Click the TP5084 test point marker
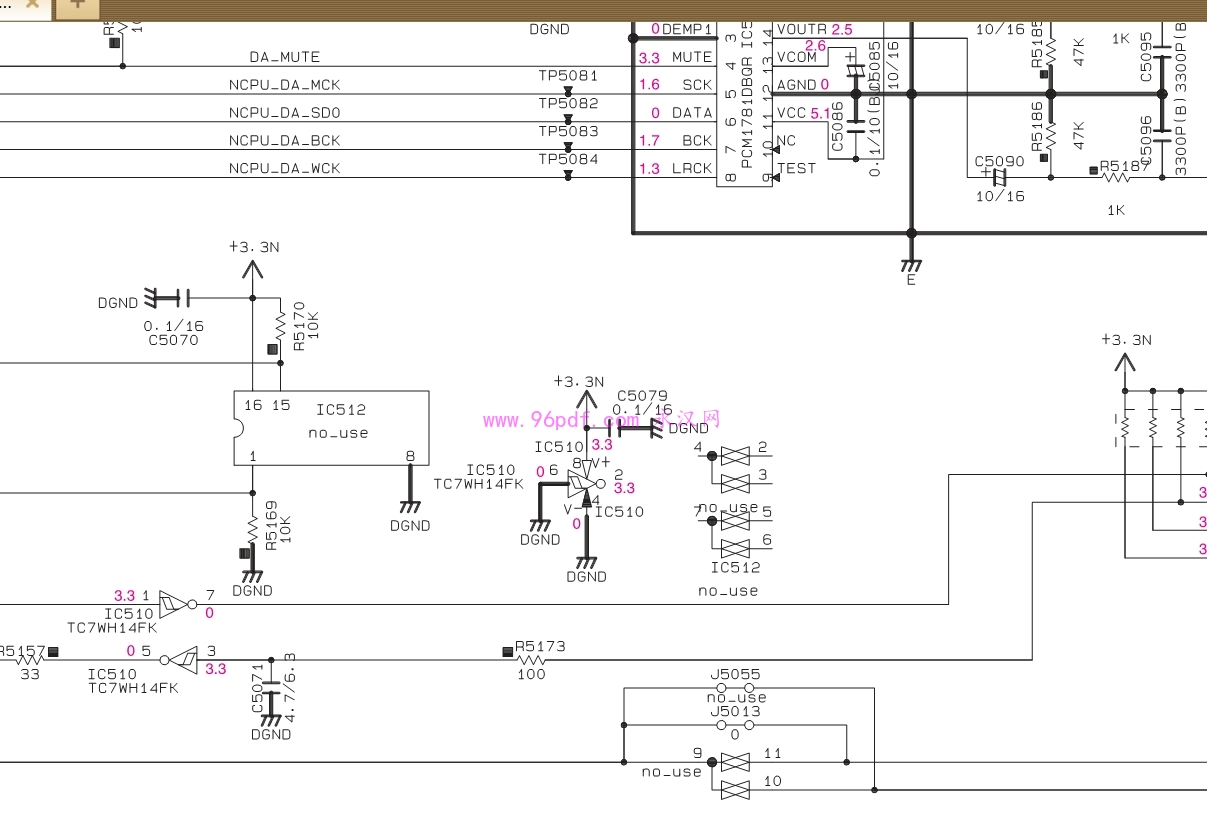Viewport: 1207px width, 834px height. (x=568, y=174)
